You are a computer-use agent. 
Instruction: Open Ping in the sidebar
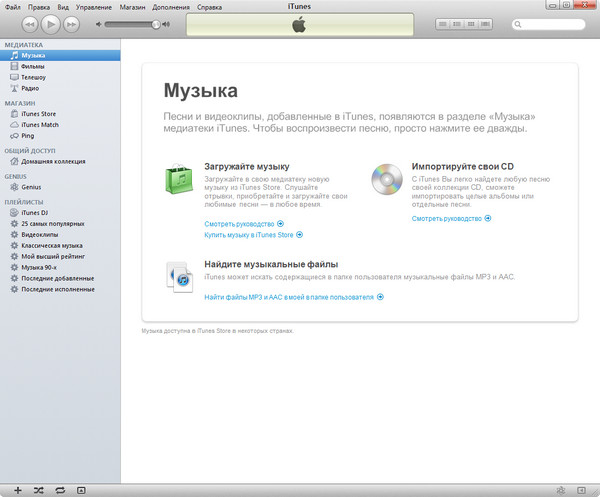tap(60, 136)
